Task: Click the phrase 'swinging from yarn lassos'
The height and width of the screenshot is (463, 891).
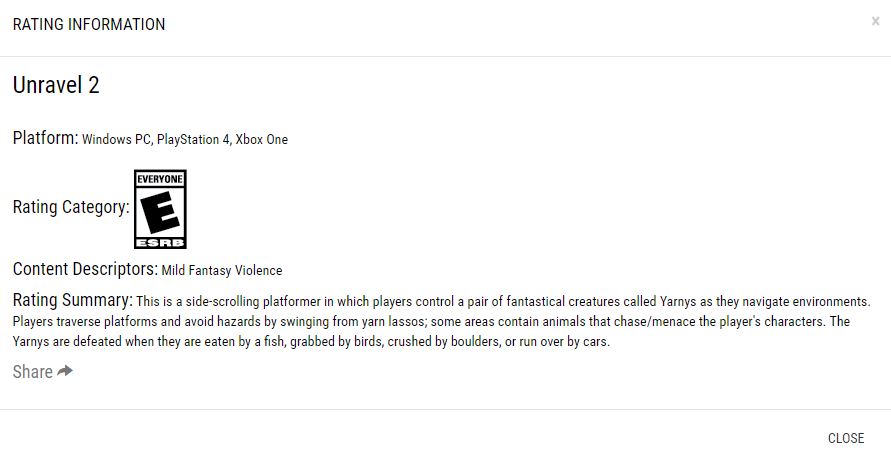Action: (352, 322)
